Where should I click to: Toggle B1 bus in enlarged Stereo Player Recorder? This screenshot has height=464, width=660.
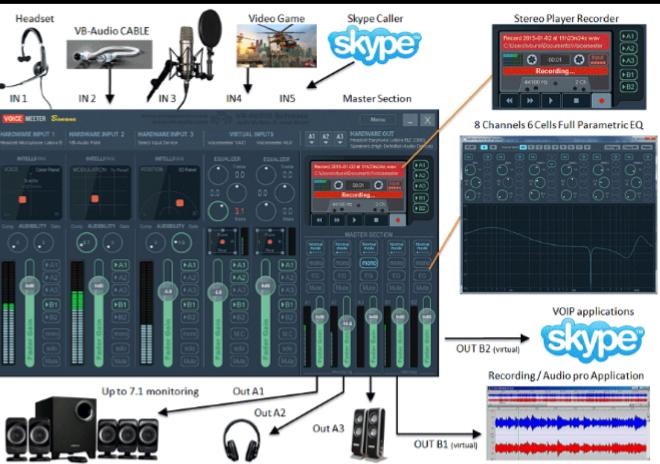(x=628, y=75)
